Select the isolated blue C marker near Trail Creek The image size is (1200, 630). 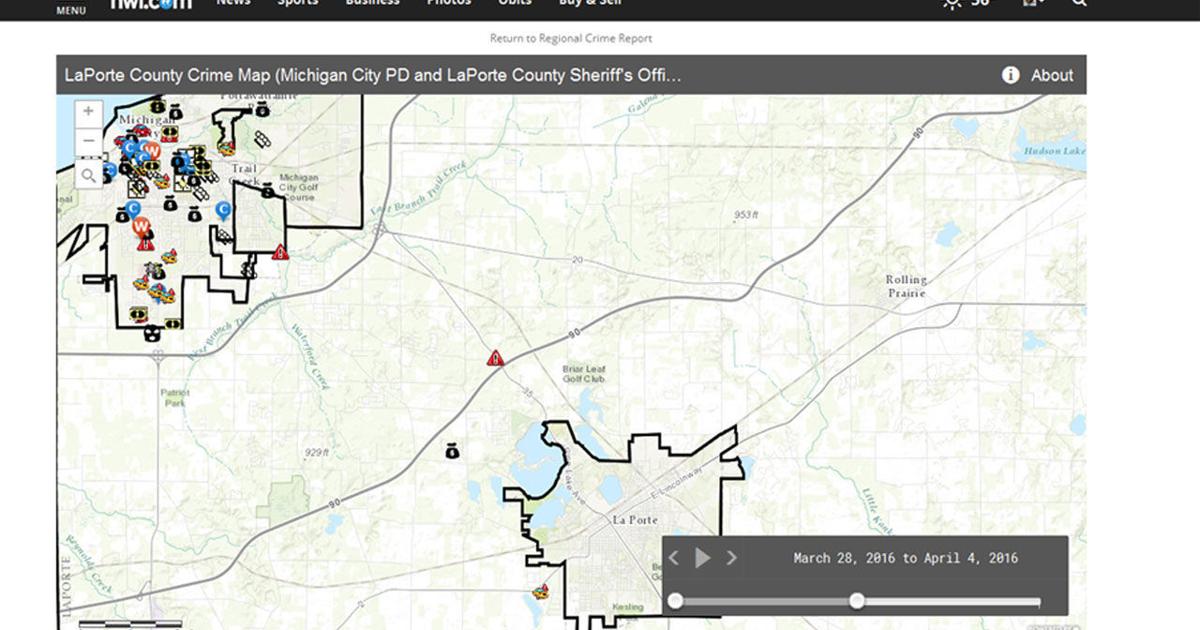223,211
